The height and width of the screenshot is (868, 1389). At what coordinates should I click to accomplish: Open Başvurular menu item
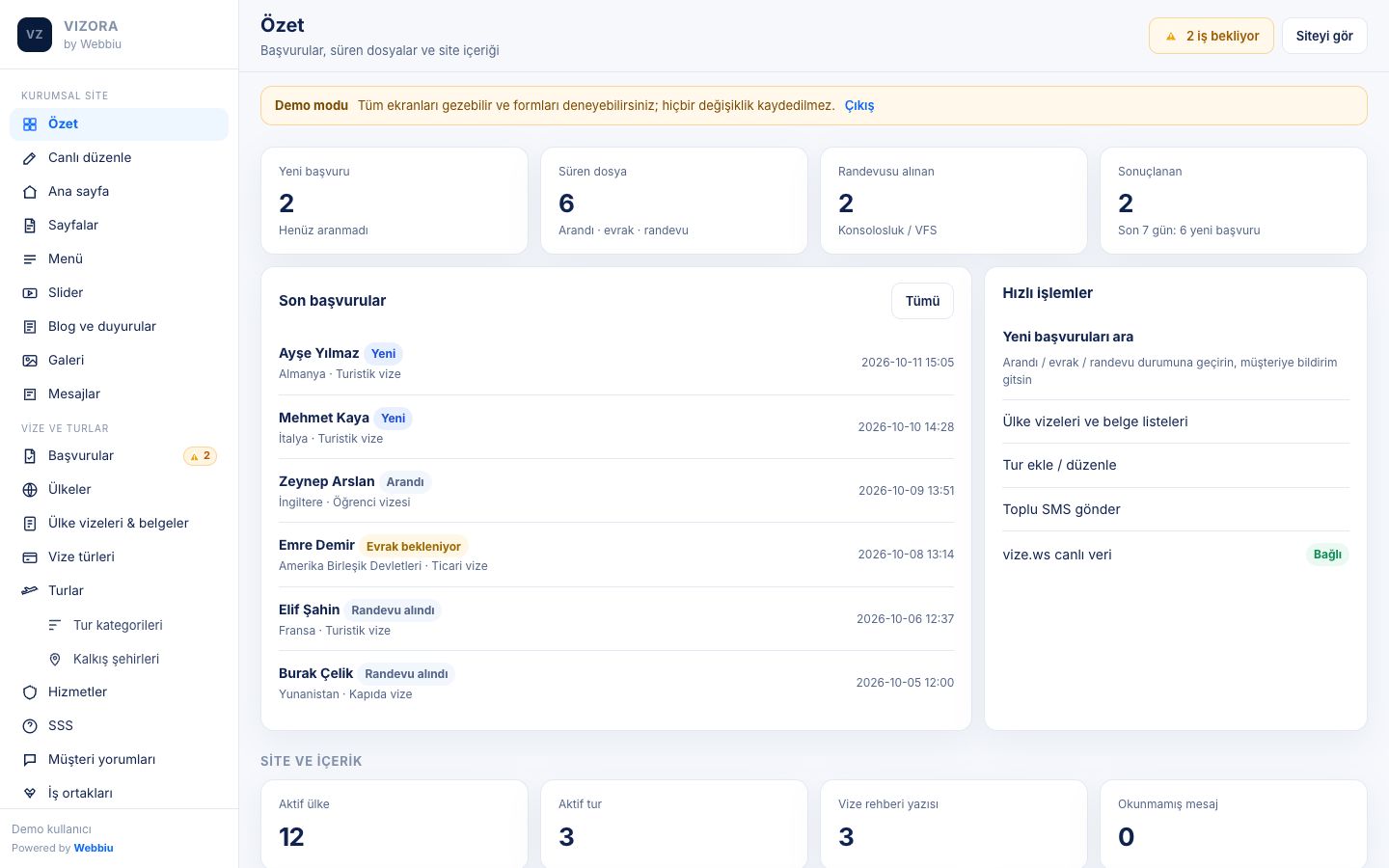[x=119, y=455]
